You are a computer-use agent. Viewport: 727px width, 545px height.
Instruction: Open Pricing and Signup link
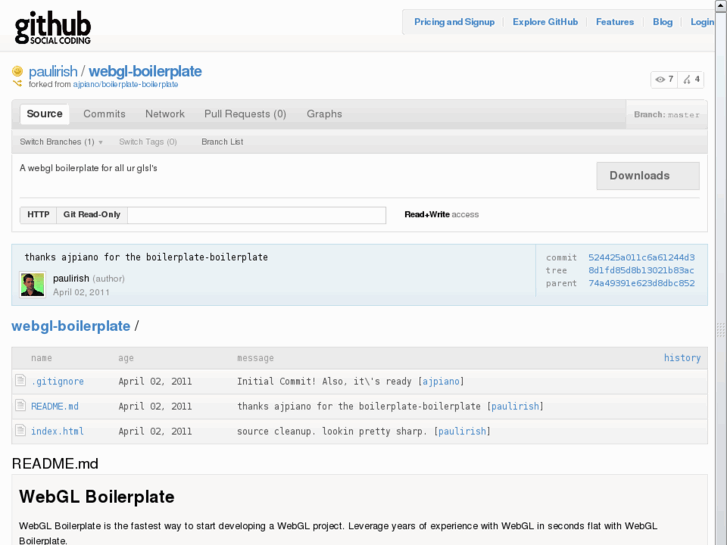[x=454, y=22]
